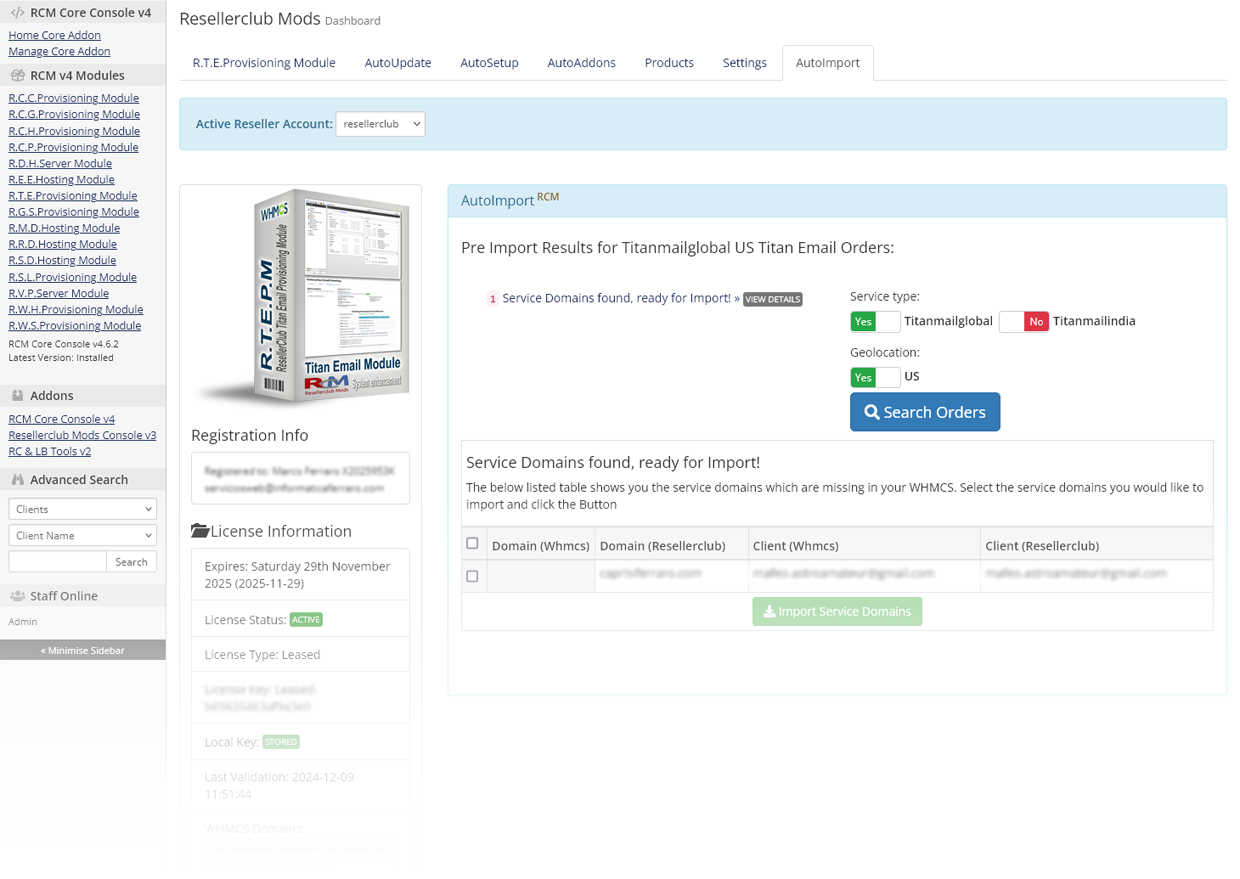Toggle the Titanmailglobal service type switch
Screen dimensions: 1240x879
pos(875,321)
